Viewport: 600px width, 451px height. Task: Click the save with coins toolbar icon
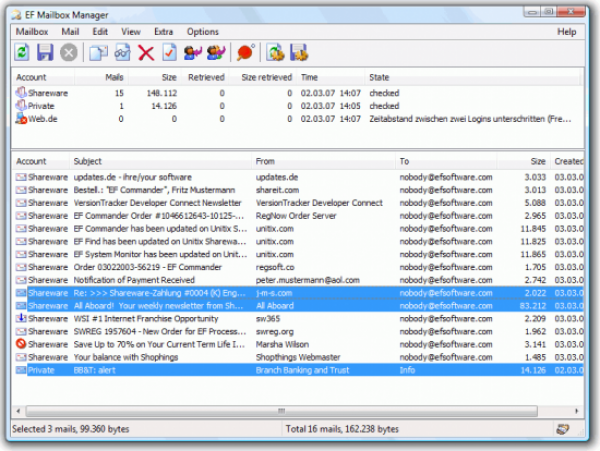(x=299, y=52)
